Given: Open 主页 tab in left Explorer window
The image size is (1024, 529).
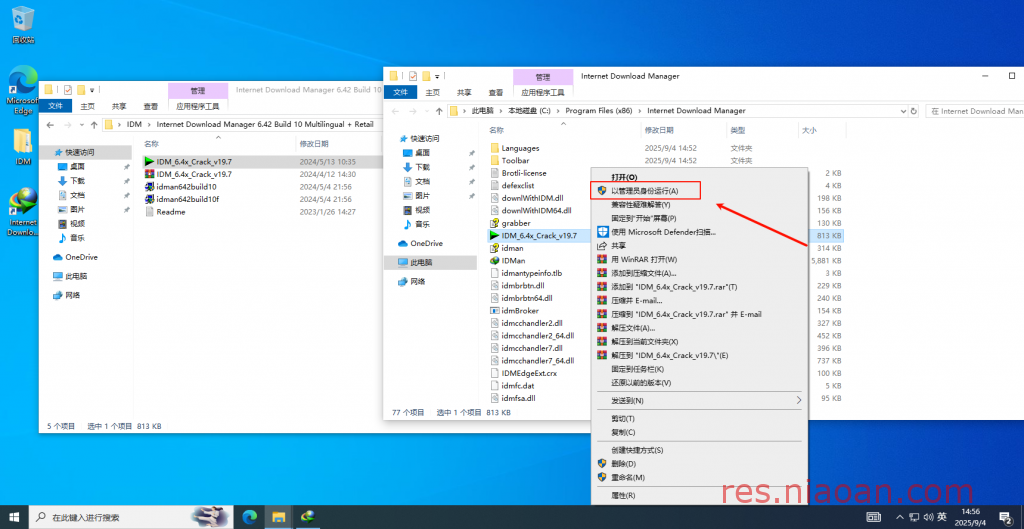Looking at the screenshot, I should (x=88, y=106).
